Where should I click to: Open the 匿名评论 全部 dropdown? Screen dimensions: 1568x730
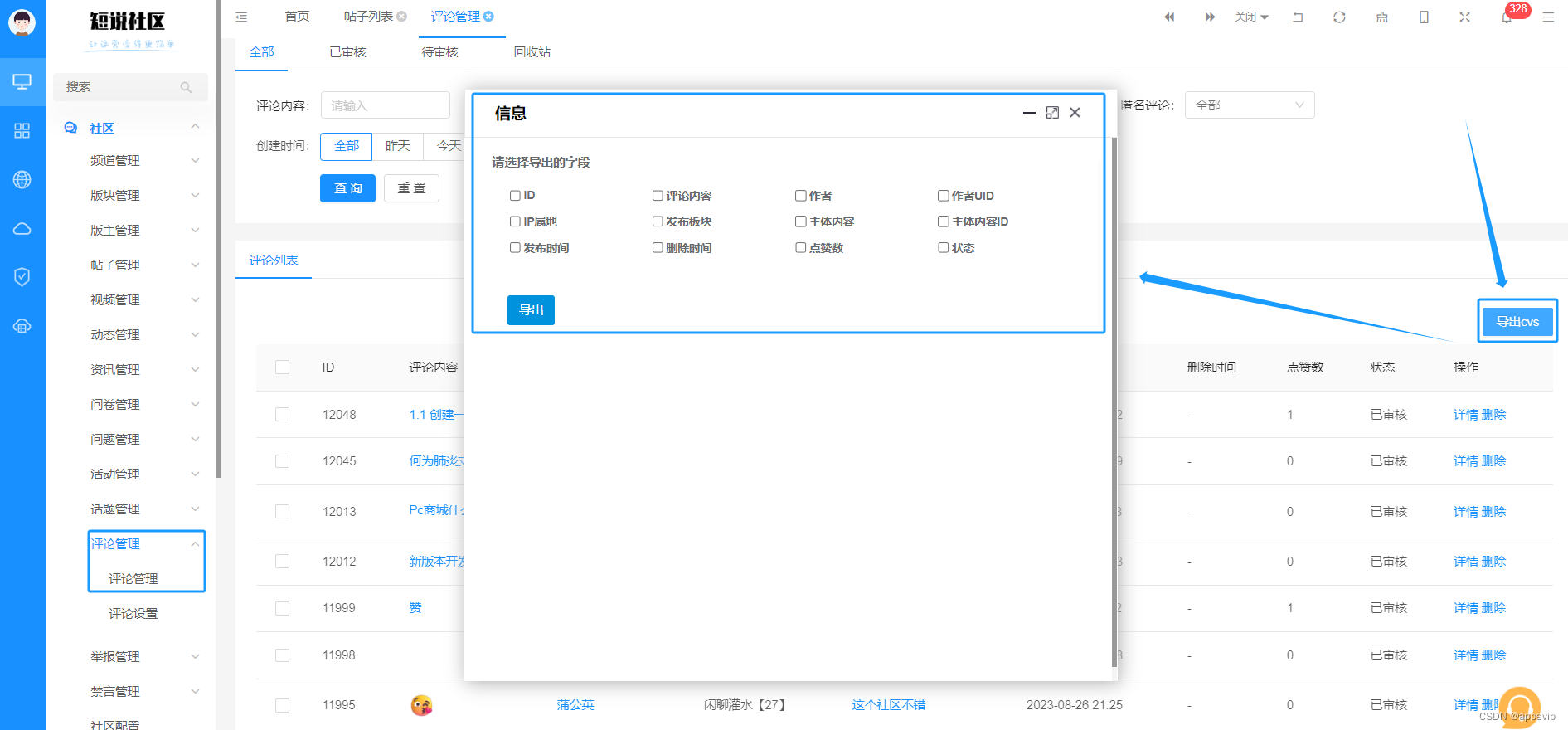1250,105
